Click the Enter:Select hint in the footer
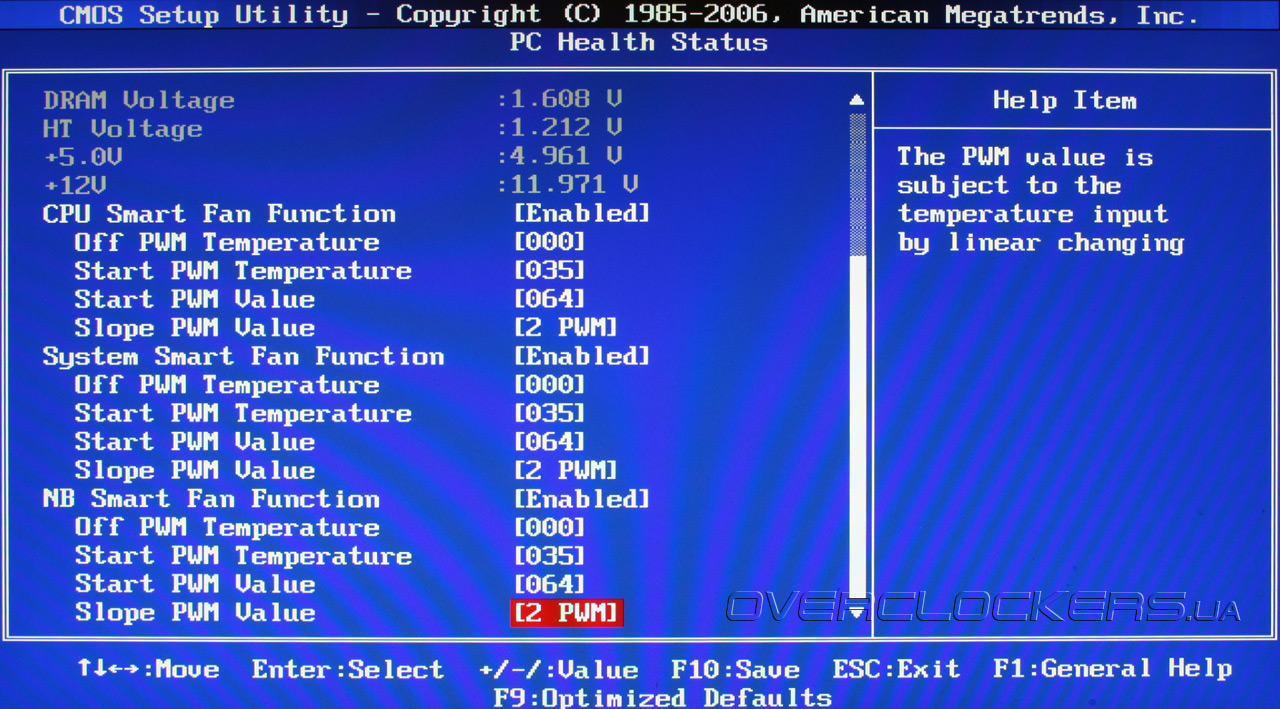 click(x=348, y=669)
